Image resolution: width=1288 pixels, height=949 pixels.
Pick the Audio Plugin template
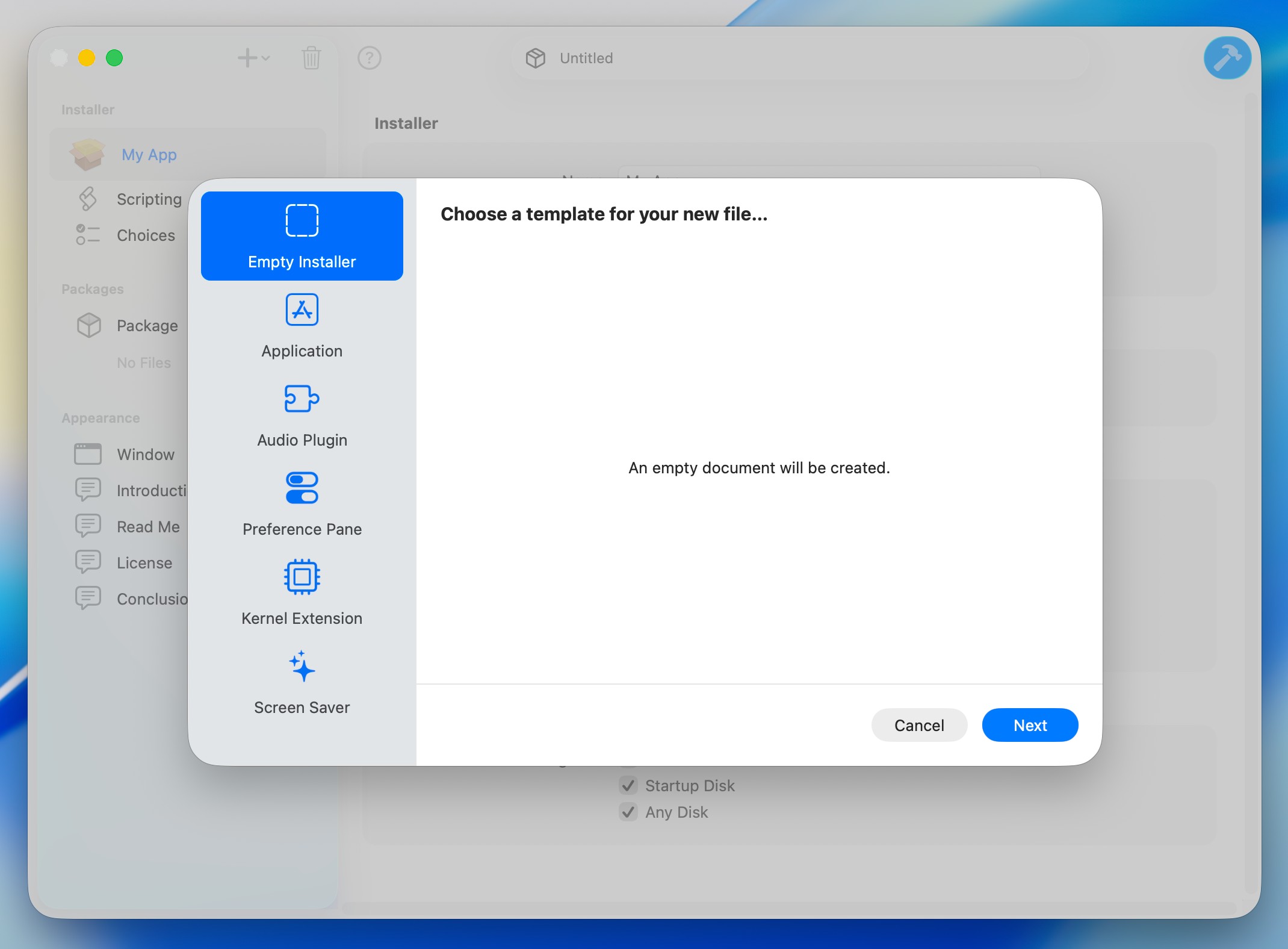tap(302, 414)
